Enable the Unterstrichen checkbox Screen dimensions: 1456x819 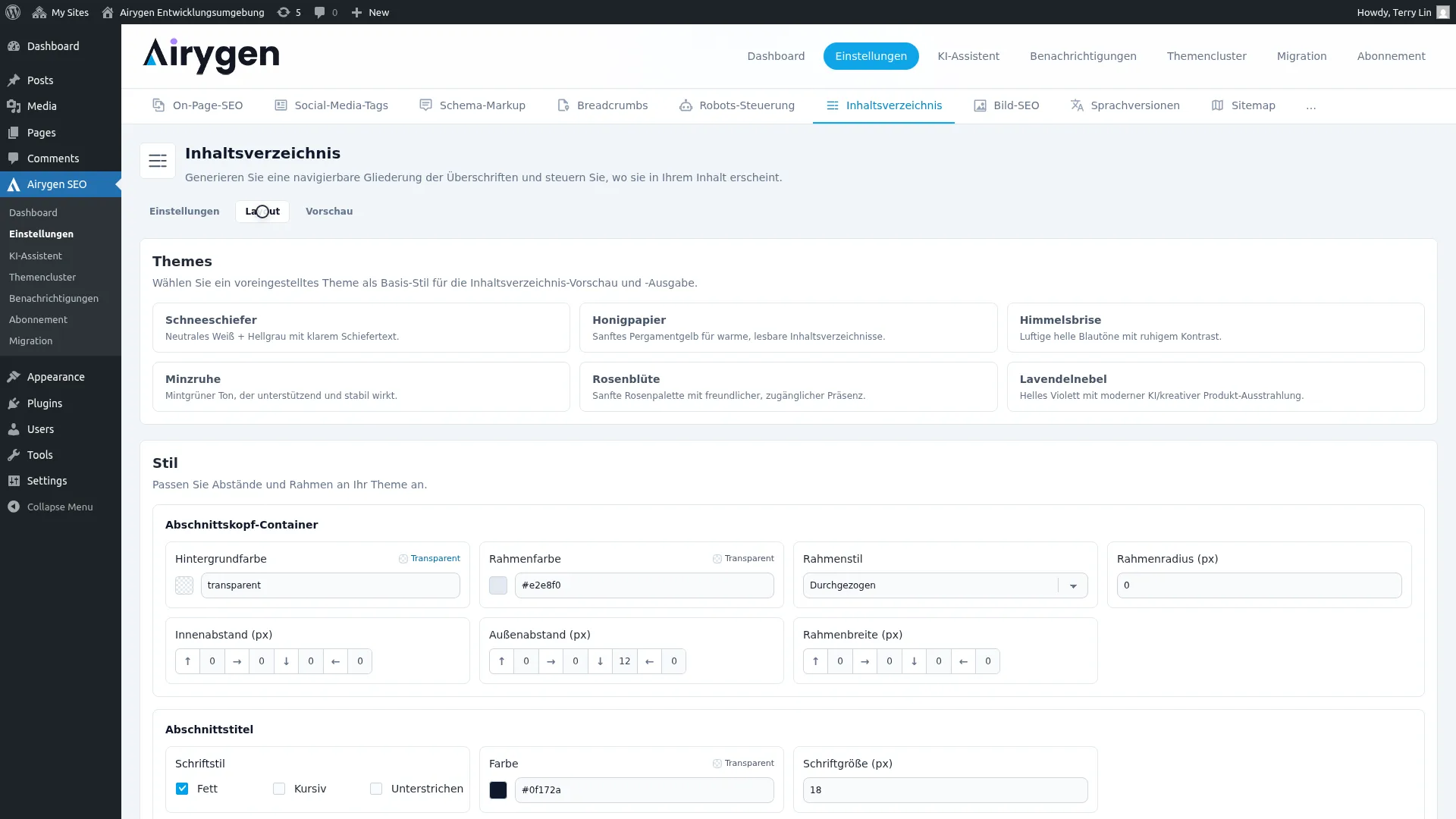point(376,789)
